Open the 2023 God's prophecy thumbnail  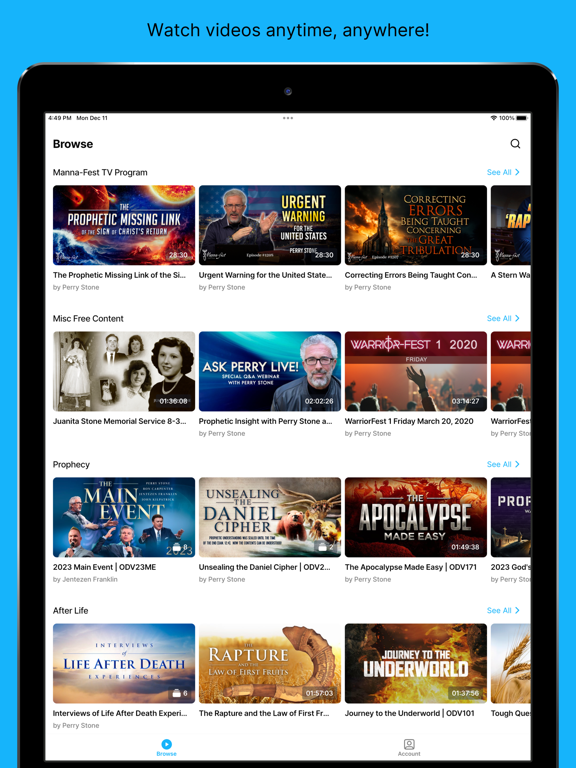click(510, 517)
